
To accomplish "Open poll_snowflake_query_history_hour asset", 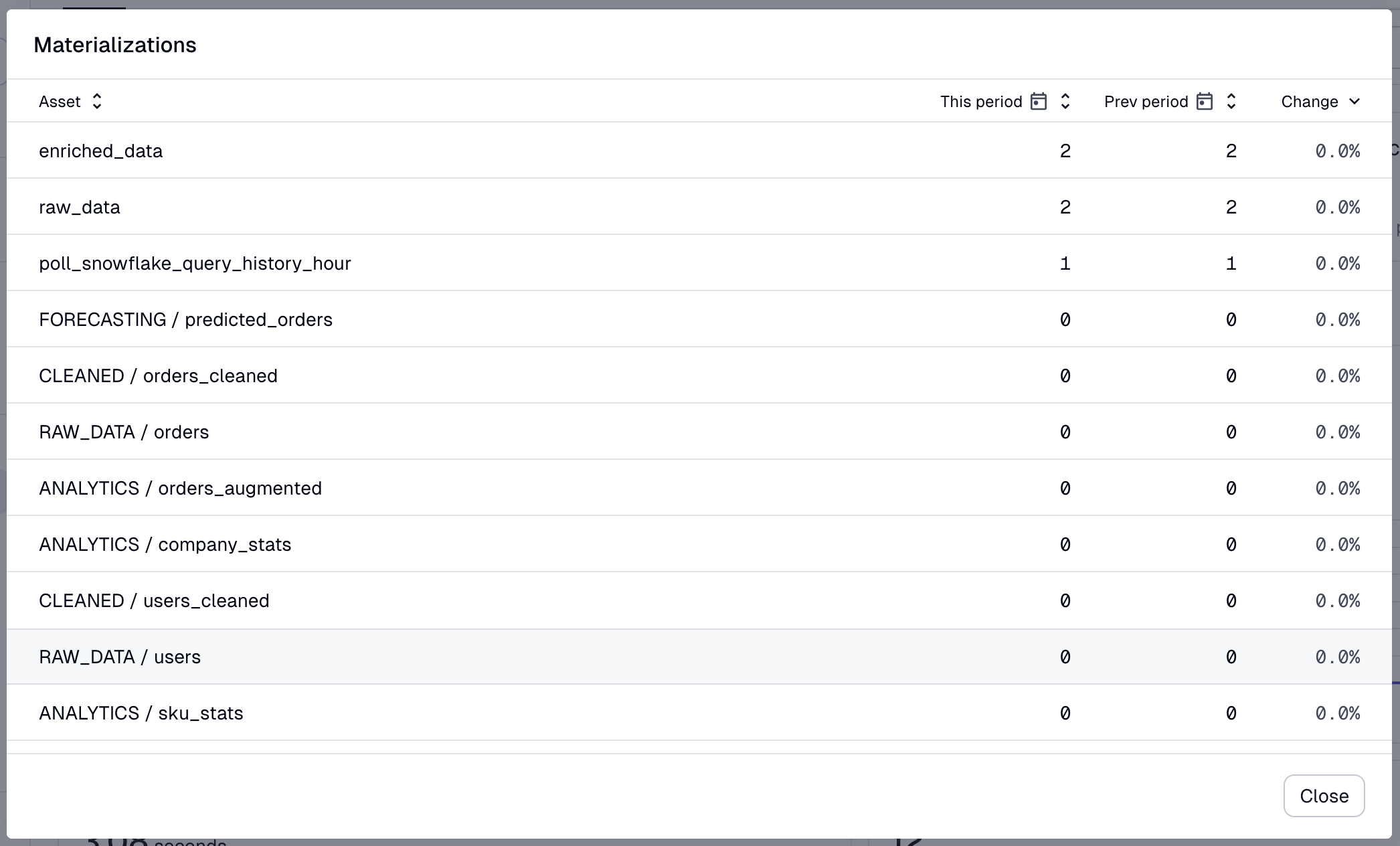I will pyautogui.click(x=195, y=264).
